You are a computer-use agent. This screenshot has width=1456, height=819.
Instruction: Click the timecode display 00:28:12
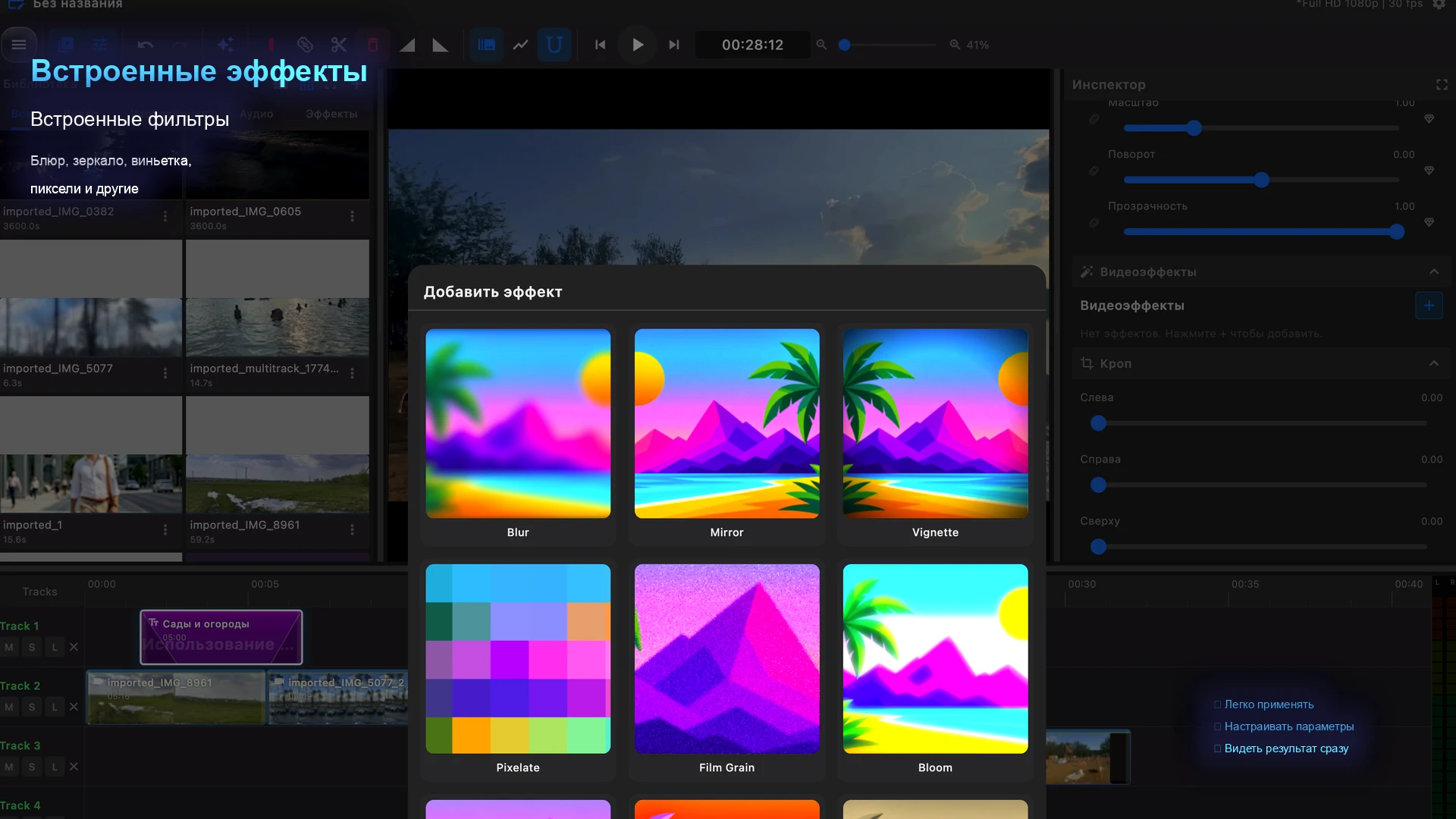[x=752, y=45]
